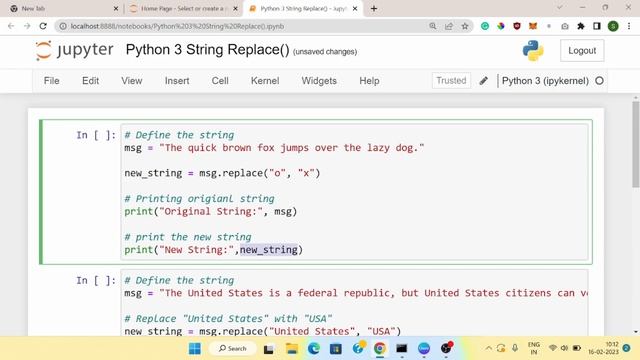
Task: Click the Windows taskbar Search box
Action: pyautogui.click(x=233, y=349)
